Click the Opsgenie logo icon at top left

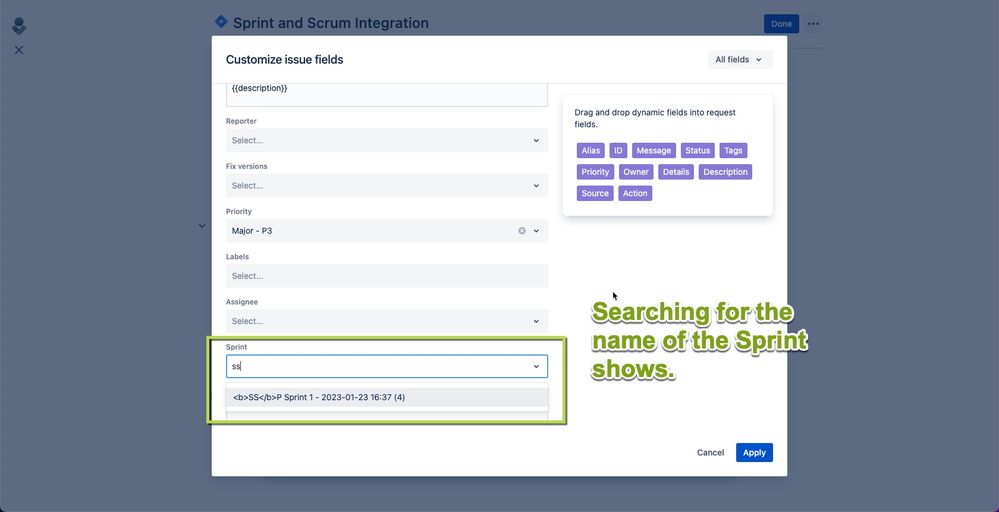click(x=19, y=26)
